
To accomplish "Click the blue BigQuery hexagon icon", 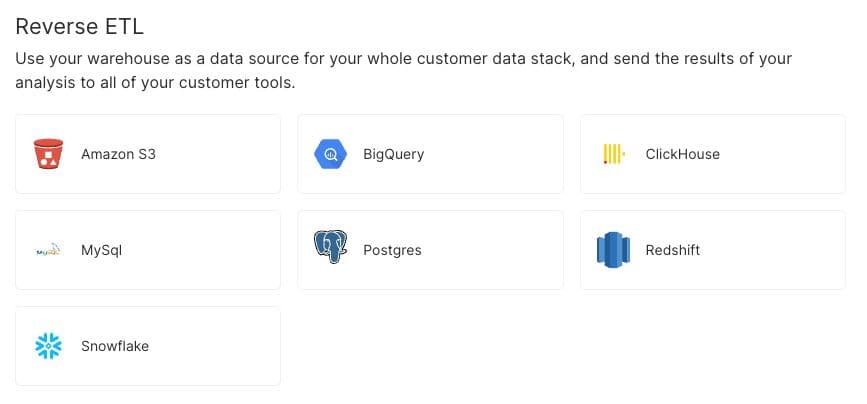I will click(x=330, y=154).
